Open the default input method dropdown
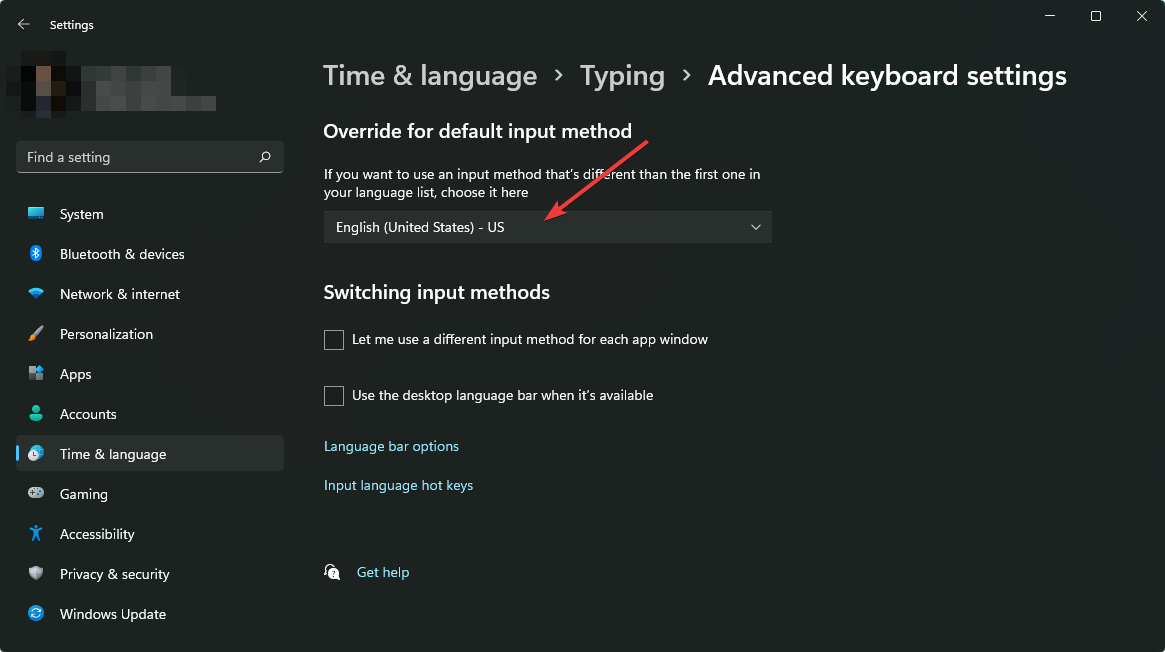Image resolution: width=1165 pixels, height=652 pixels. coord(548,227)
